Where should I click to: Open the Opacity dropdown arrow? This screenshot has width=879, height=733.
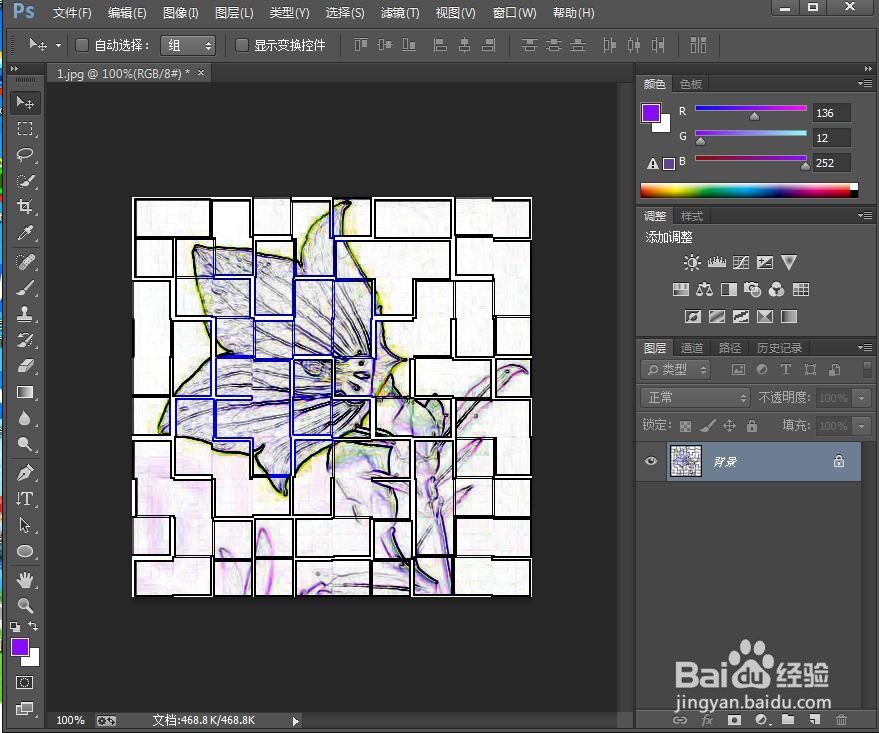tap(862, 398)
